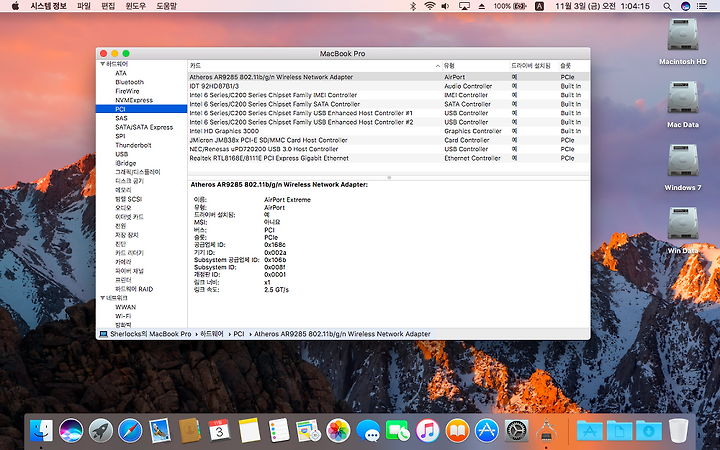Open Contacts book icon in dock
720x450 pixels.
pos(190,431)
